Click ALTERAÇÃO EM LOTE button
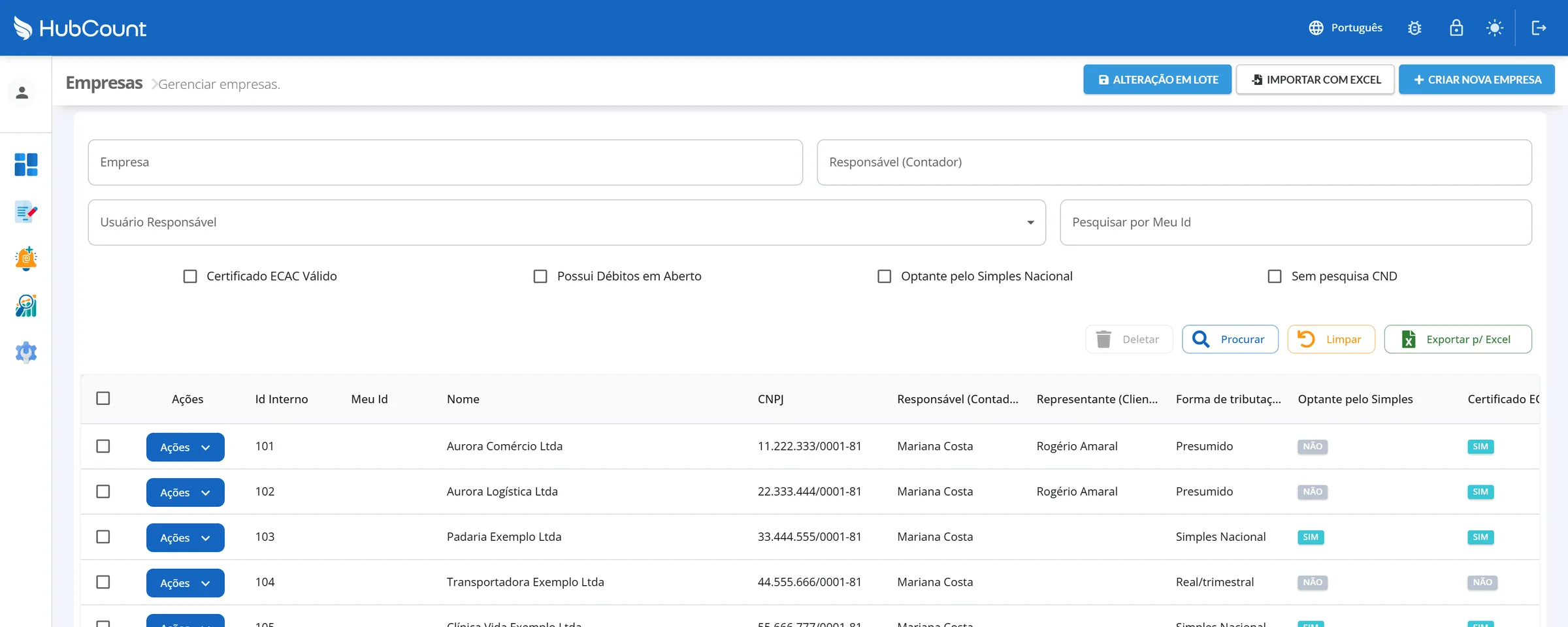Image resolution: width=1568 pixels, height=627 pixels. click(1158, 80)
